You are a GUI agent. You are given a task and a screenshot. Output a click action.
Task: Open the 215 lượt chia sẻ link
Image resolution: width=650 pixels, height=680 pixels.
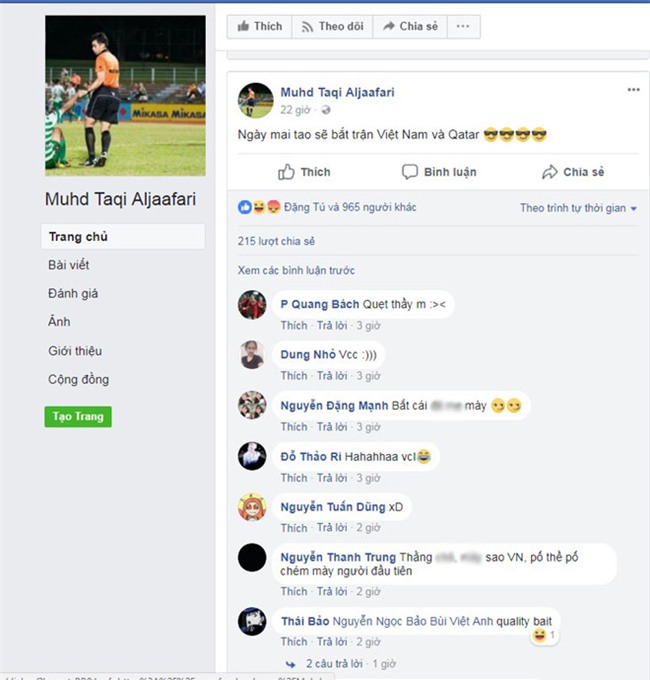pos(269,241)
